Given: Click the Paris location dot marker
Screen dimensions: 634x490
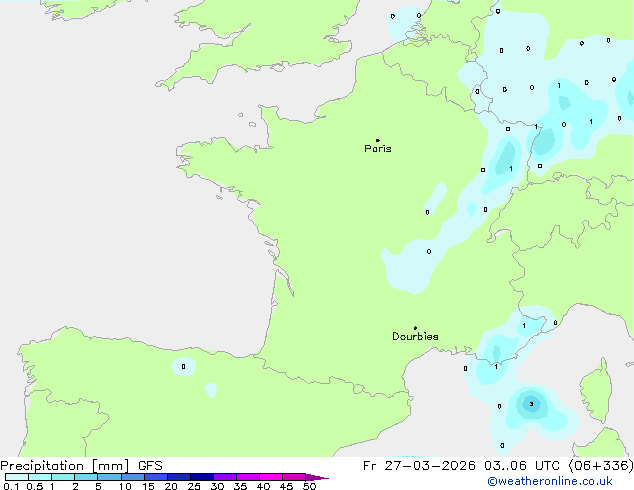Looking at the screenshot, I should tap(378, 140).
